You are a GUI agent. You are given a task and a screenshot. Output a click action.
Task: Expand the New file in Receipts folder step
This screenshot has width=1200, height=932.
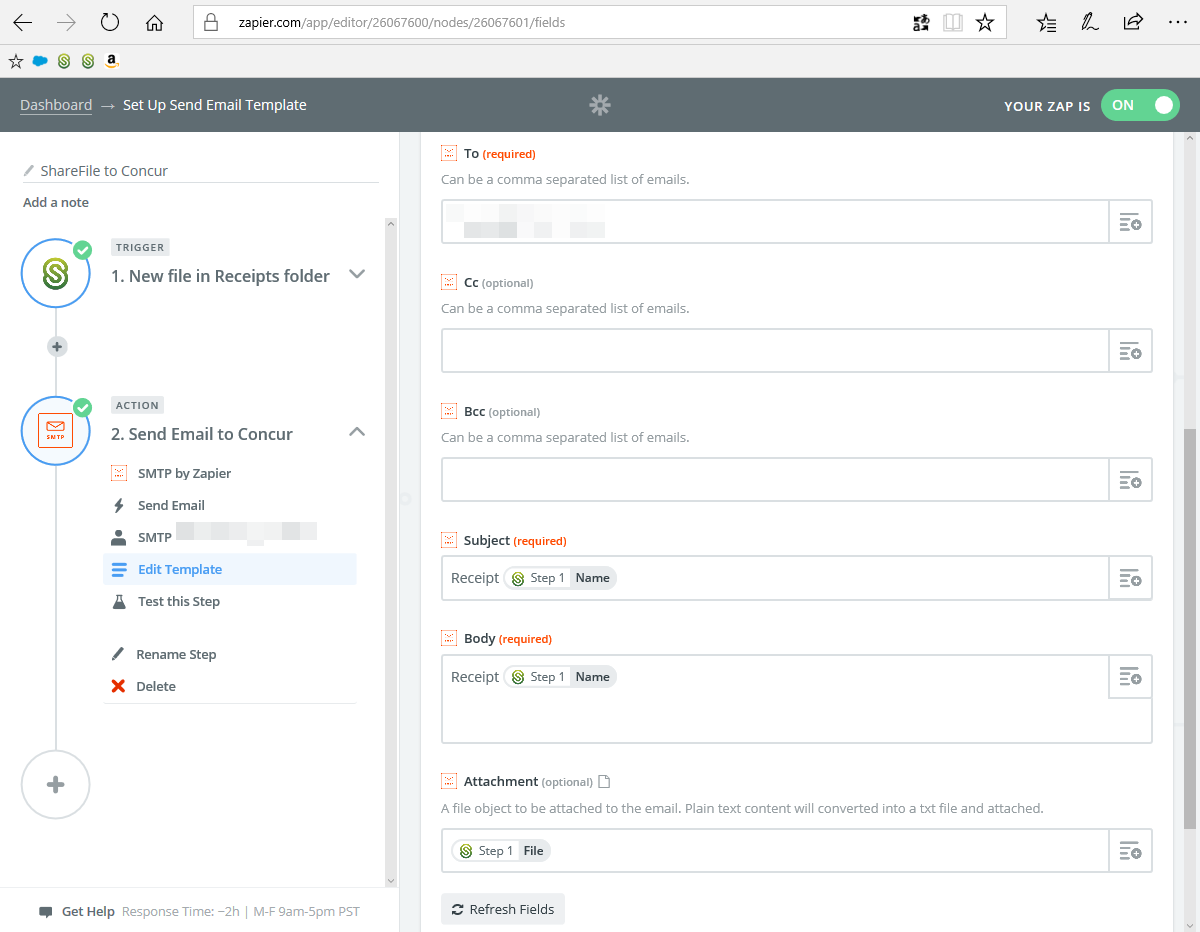tap(357, 275)
